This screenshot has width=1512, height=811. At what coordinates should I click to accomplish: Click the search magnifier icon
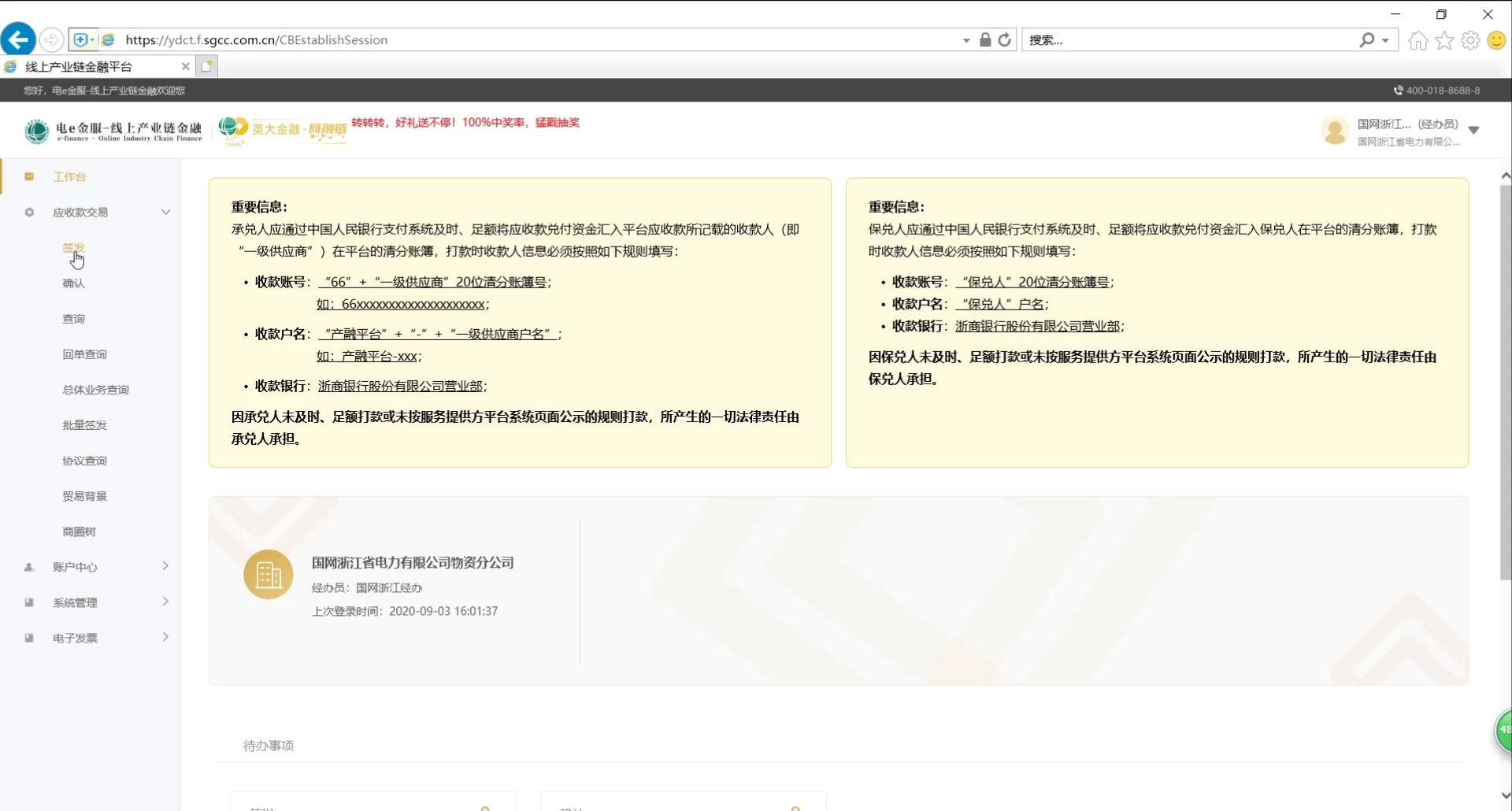pyautogui.click(x=1366, y=39)
